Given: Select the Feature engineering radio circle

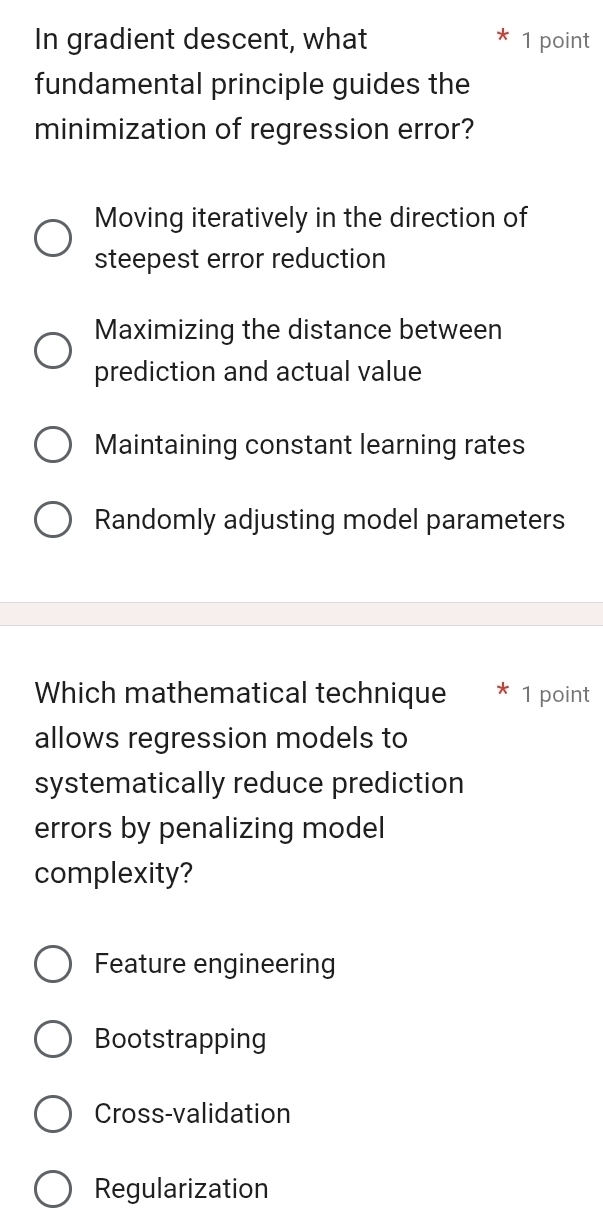Looking at the screenshot, I should (53, 965).
